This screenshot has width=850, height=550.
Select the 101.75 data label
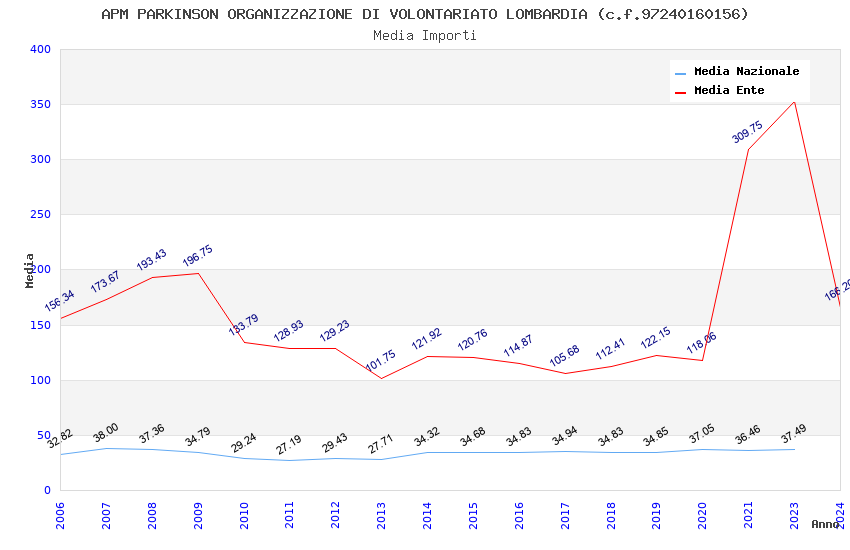pyautogui.click(x=381, y=360)
